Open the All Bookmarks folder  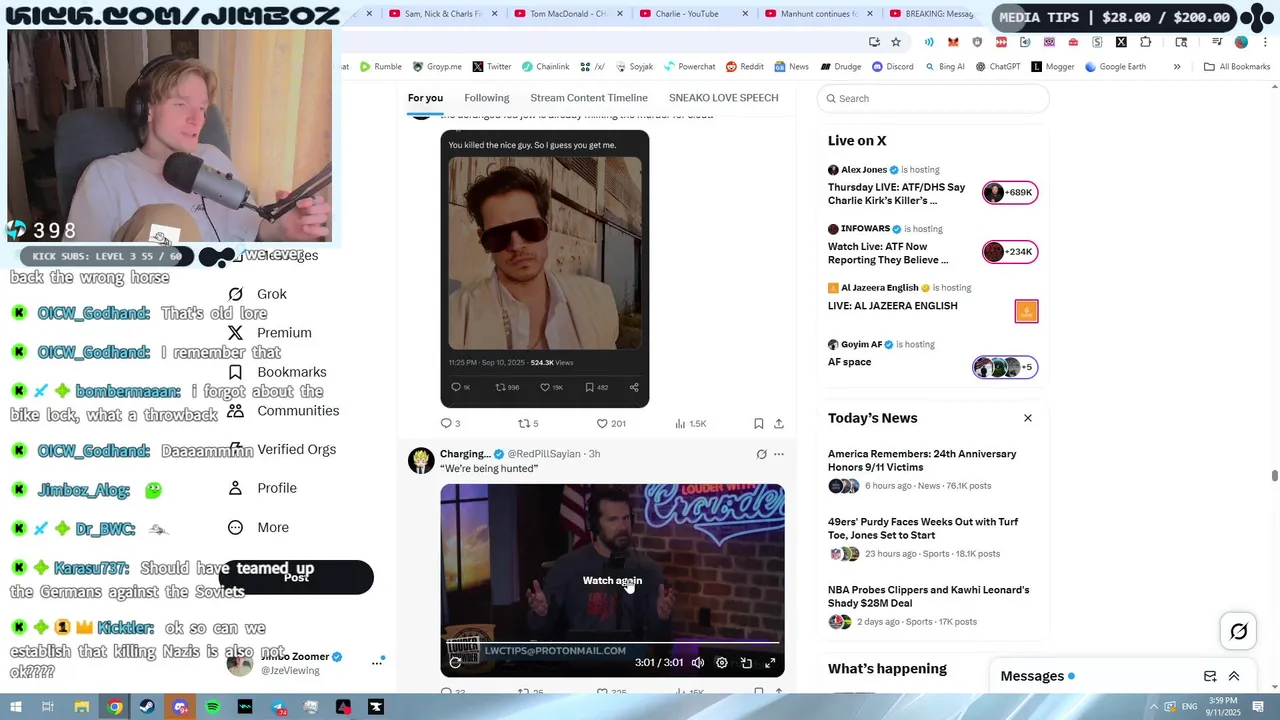[x=1237, y=67]
